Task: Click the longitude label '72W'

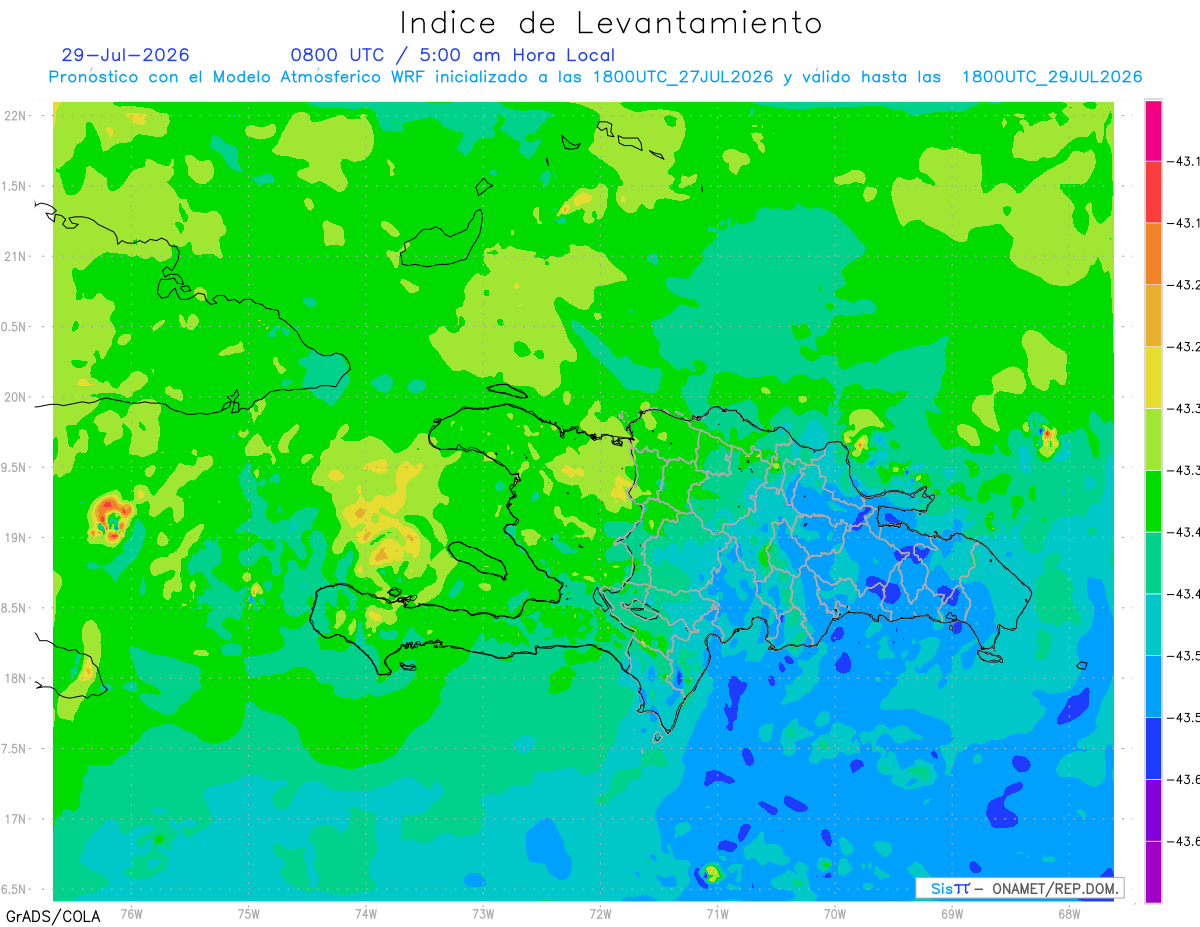Action: click(600, 913)
